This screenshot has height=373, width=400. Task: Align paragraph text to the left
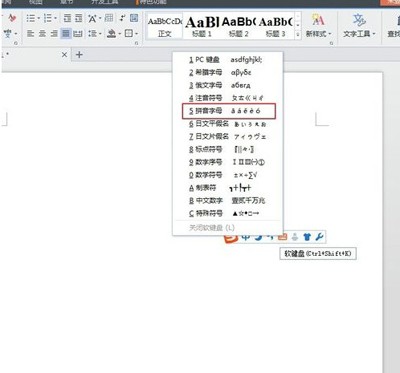[31, 33]
